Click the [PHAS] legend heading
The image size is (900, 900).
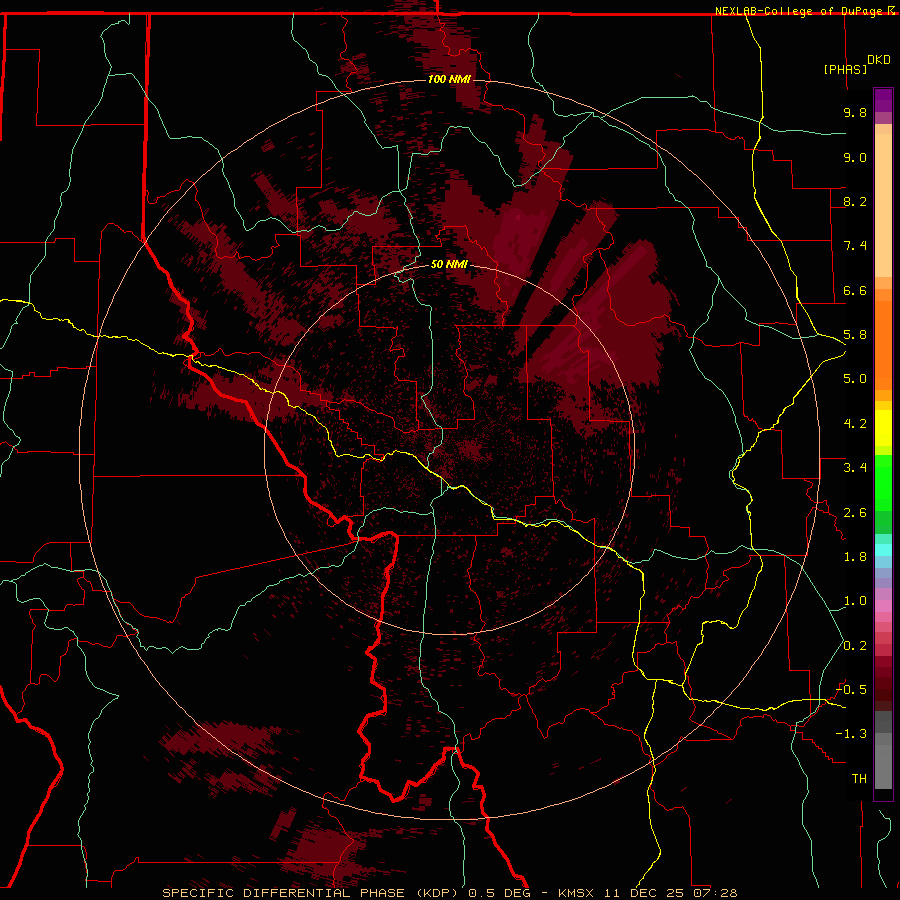[x=845, y=70]
